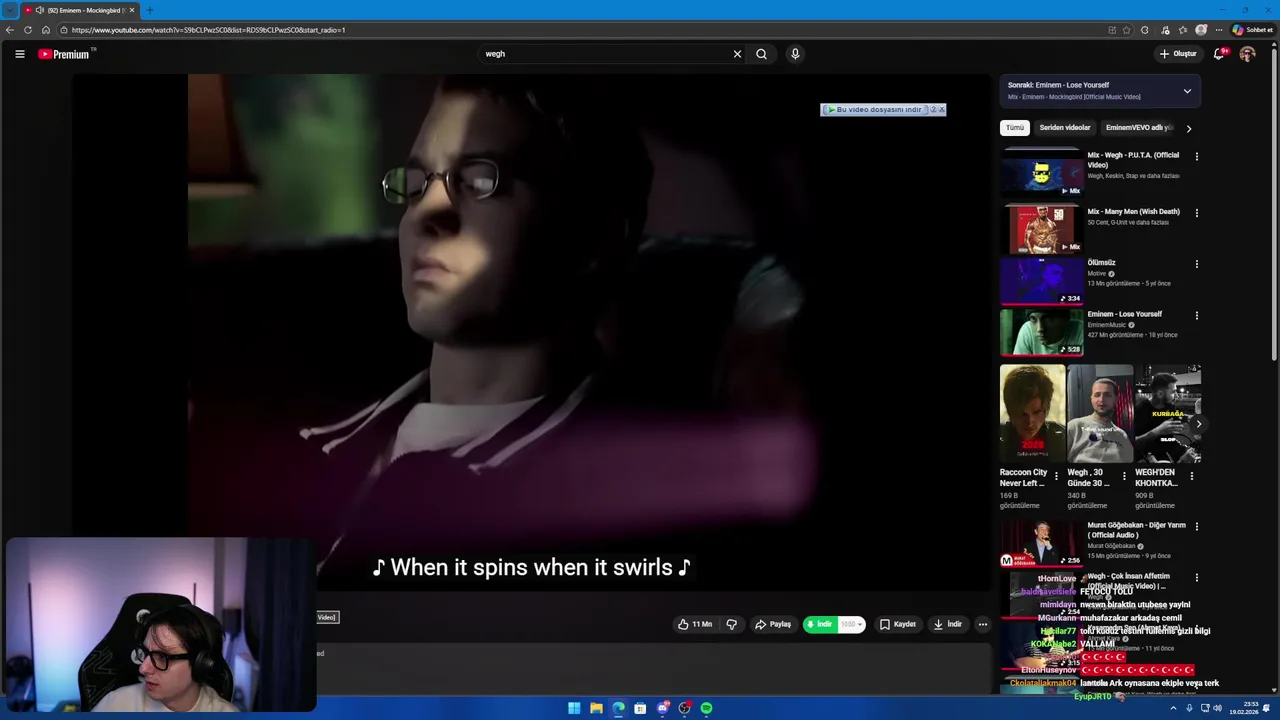The height and width of the screenshot is (720, 1280).
Task: Select the browser address bar URL
Action: pyautogui.click(x=208, y=30)
